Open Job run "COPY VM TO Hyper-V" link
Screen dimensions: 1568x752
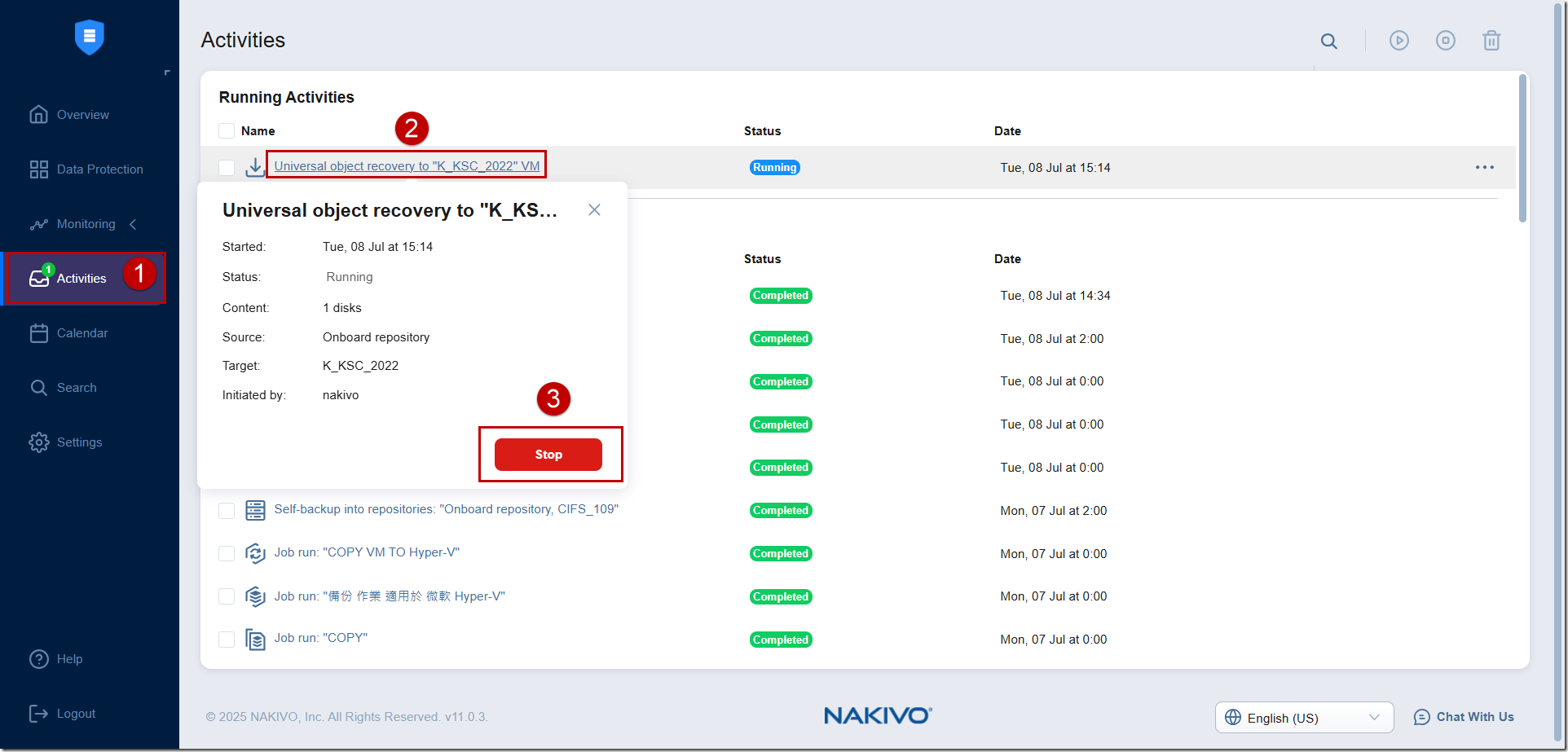pos(367,552)
